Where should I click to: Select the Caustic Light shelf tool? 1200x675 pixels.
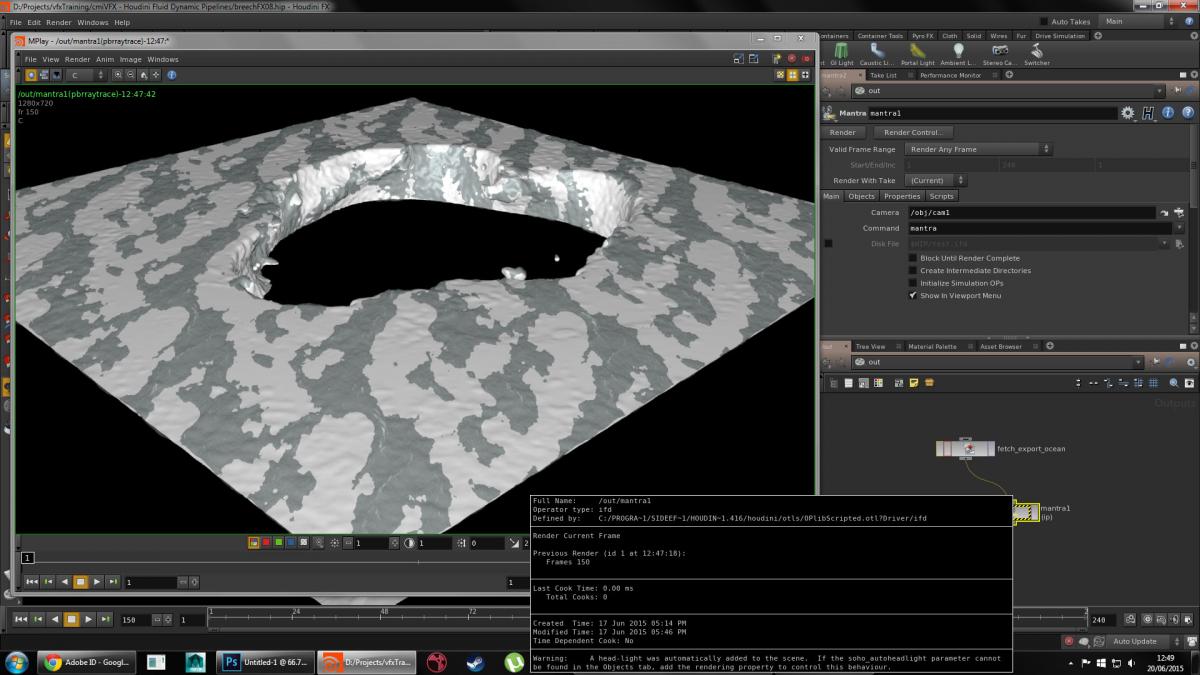point(877,54)
